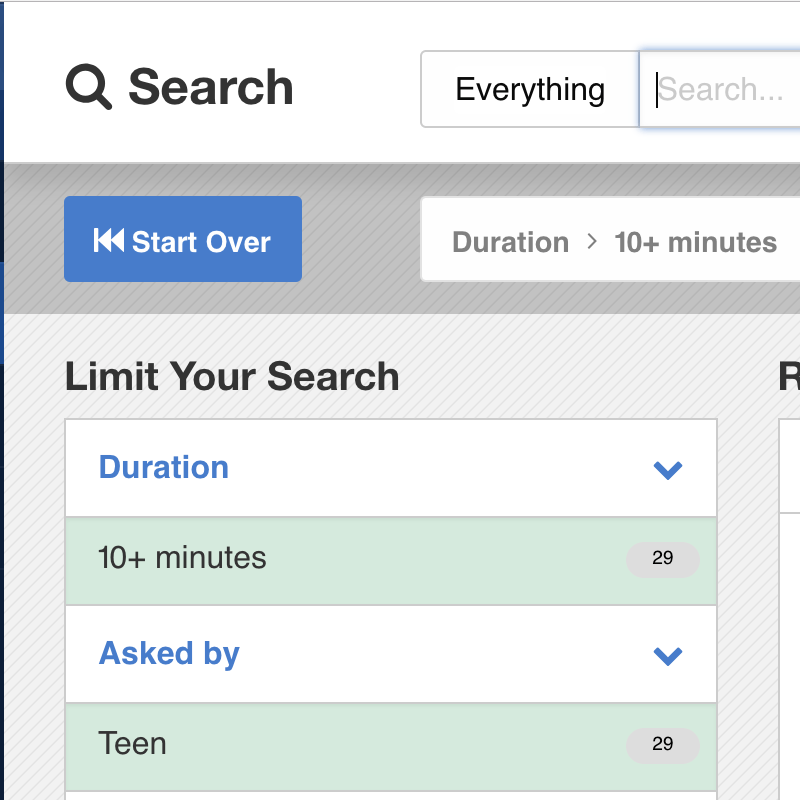The height and width of the screenshot is (800, 800).
Task: Click Start Over to reset the search
Action: (x=183, y=239)
